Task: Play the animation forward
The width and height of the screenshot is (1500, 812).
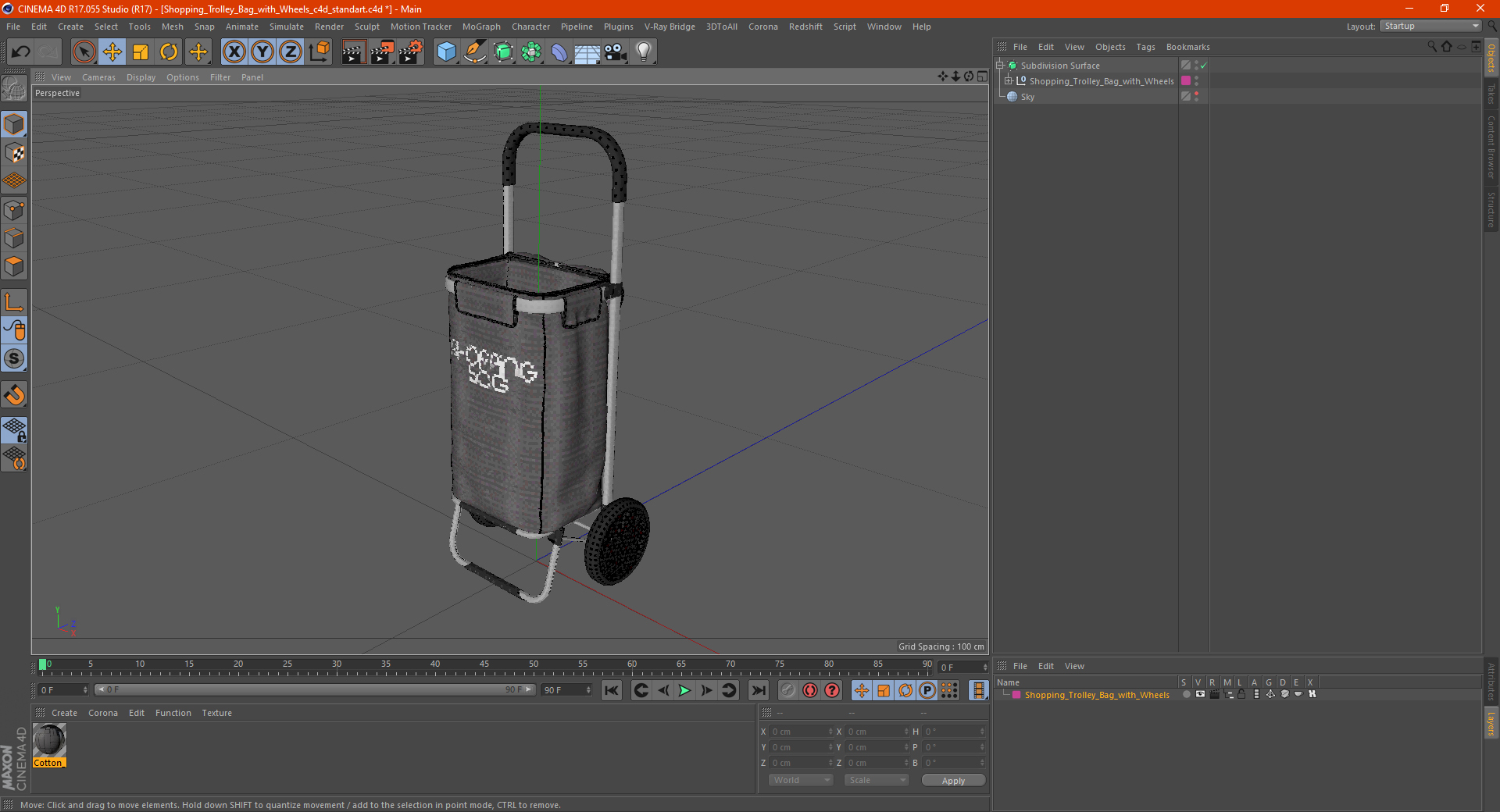Action: [684, 690]
